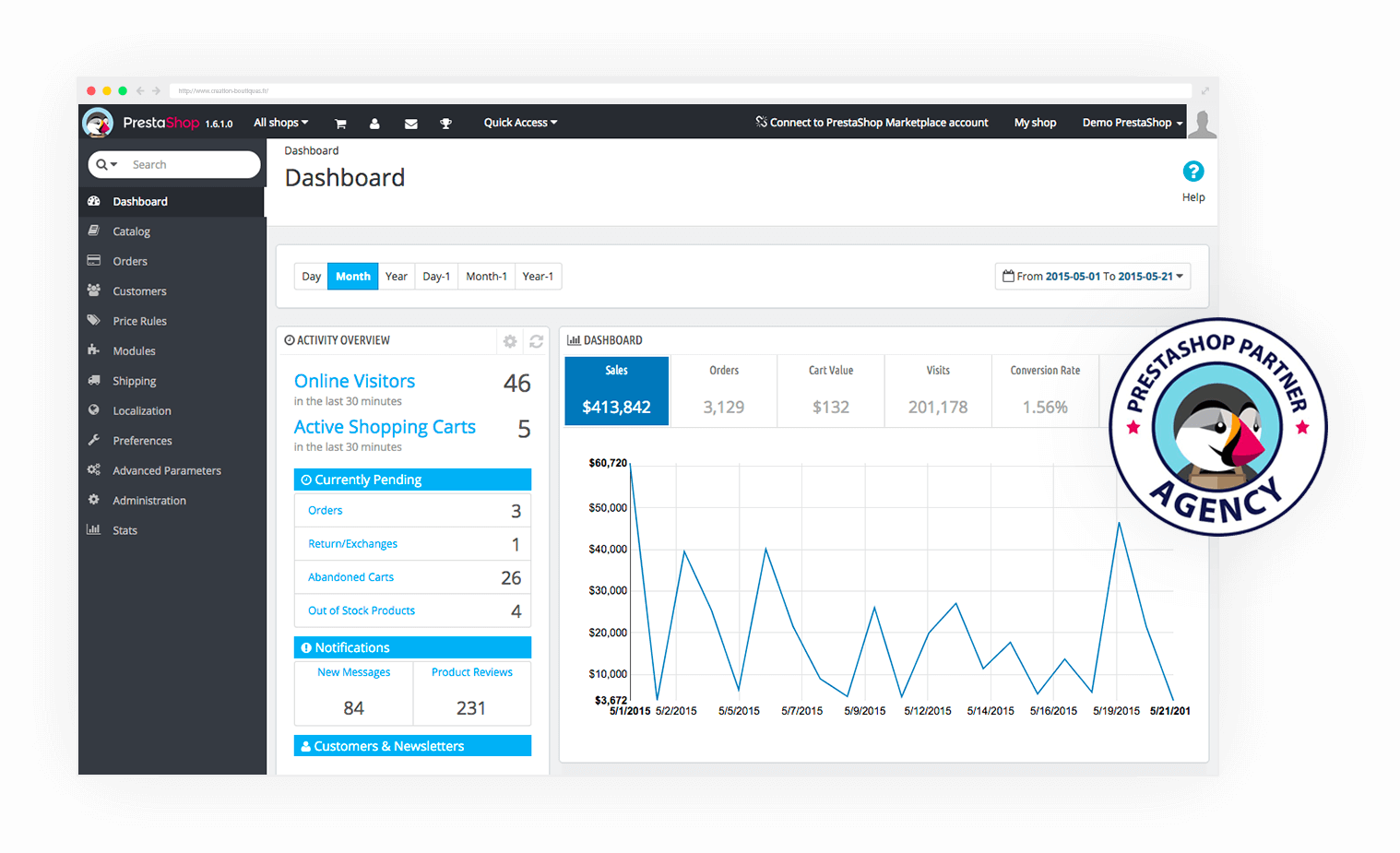
Task: Open the Active Shopping Carts link
Action: [385, 427]
